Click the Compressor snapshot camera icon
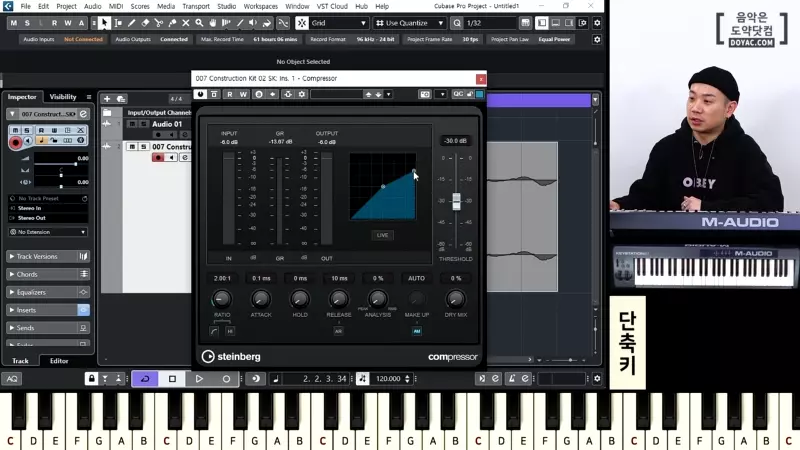Viewport: 800px width, 450px height. tap(424, 94)
